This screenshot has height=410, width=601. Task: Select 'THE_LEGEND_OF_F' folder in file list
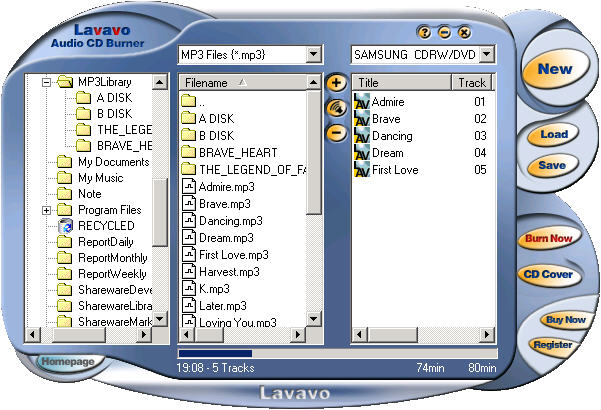point(253,169)
